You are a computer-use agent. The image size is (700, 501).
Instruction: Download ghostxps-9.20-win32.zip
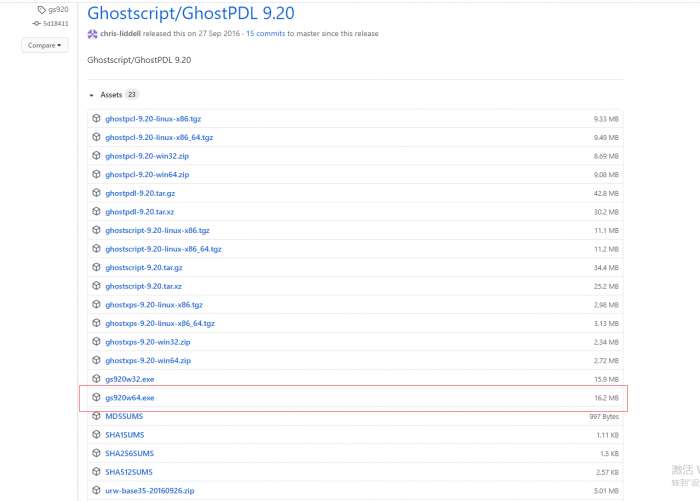[x=148, y=342]
